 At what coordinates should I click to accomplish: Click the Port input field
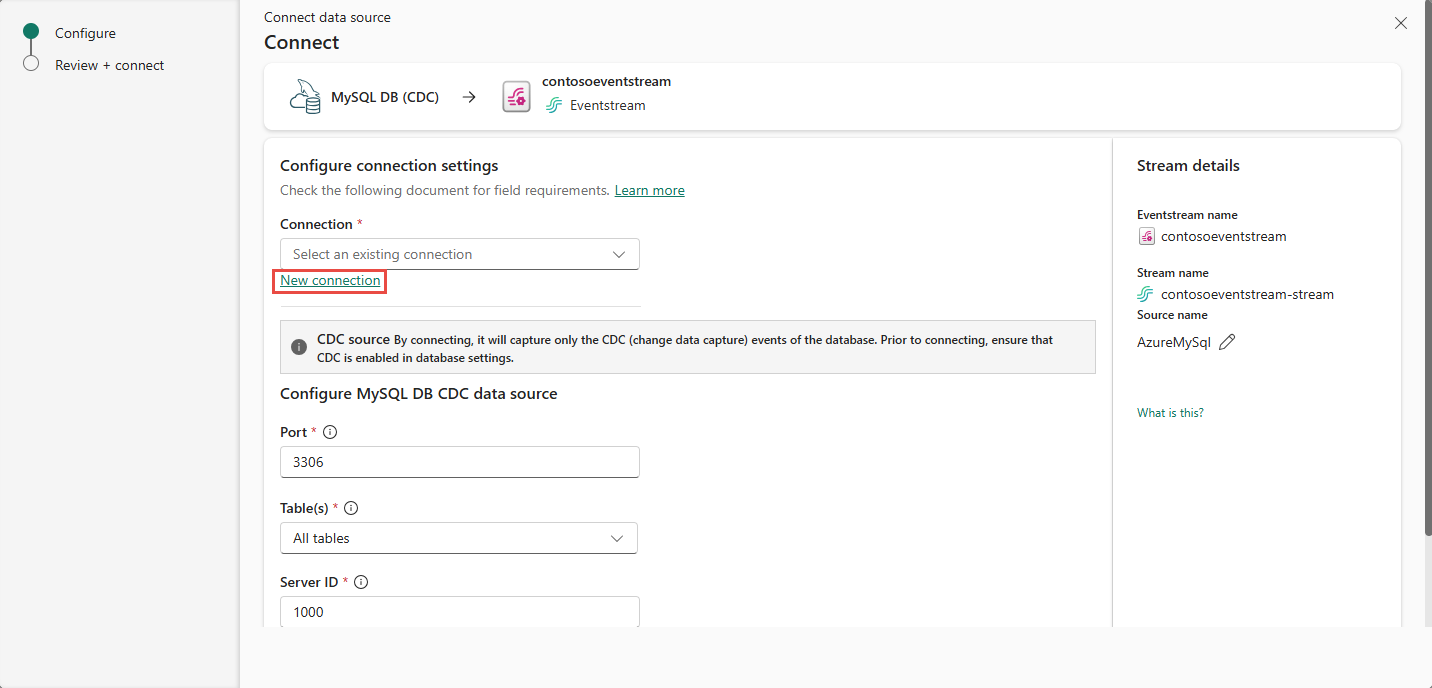tap(459, 462)
